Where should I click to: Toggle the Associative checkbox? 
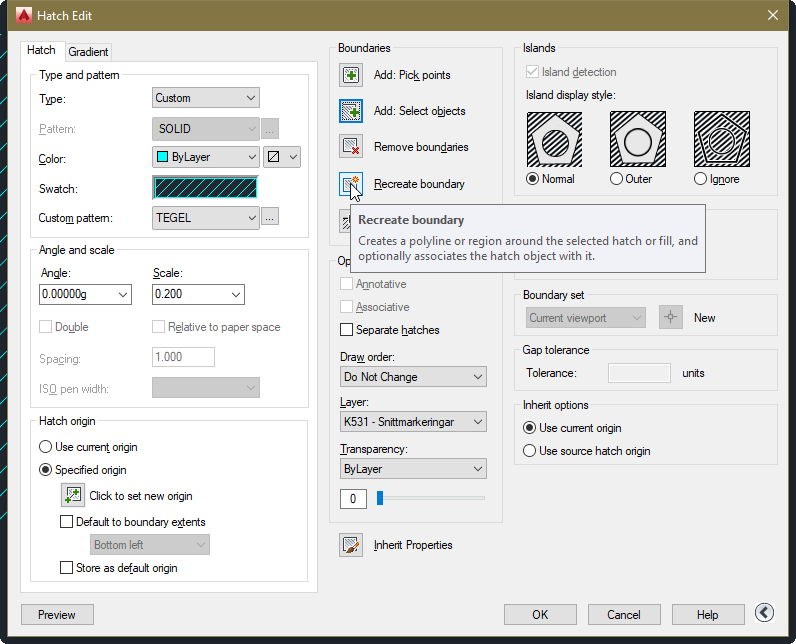[x=346, y=307]
